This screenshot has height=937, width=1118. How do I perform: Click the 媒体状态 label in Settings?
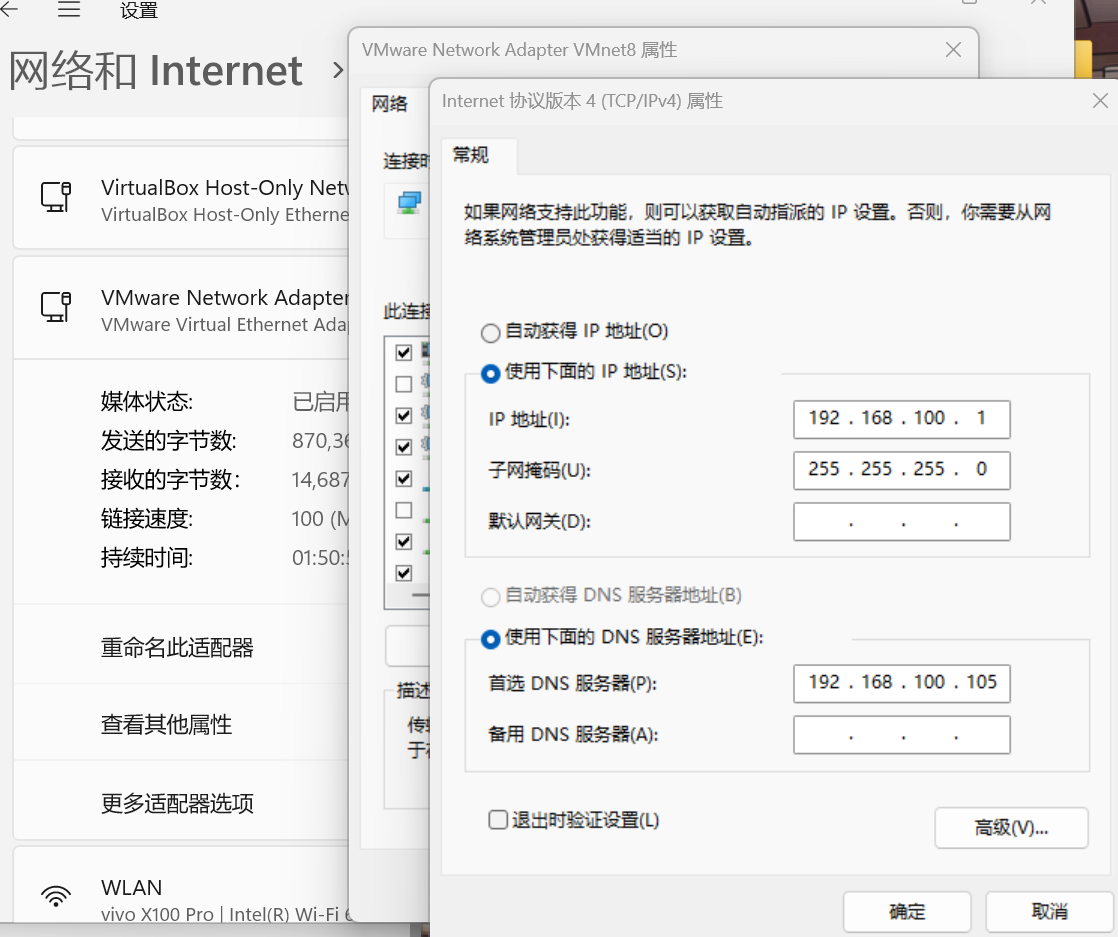[147, 401]
